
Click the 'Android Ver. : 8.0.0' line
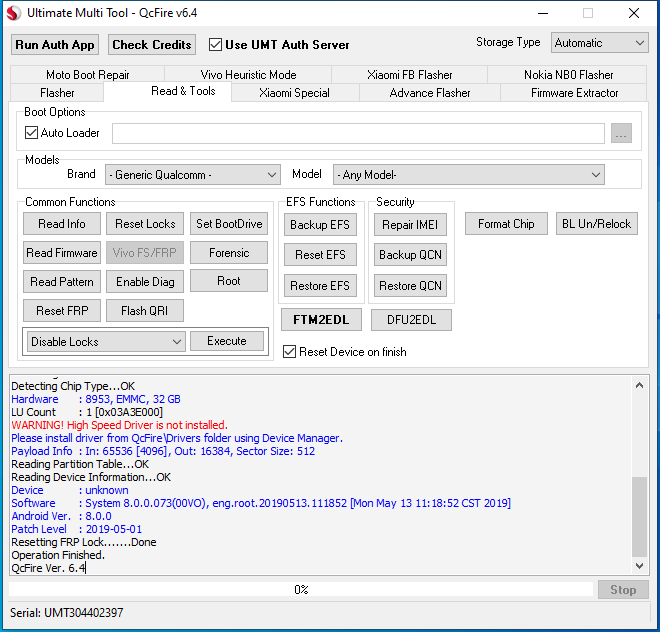pyautogui.click(x=61, y=516)
